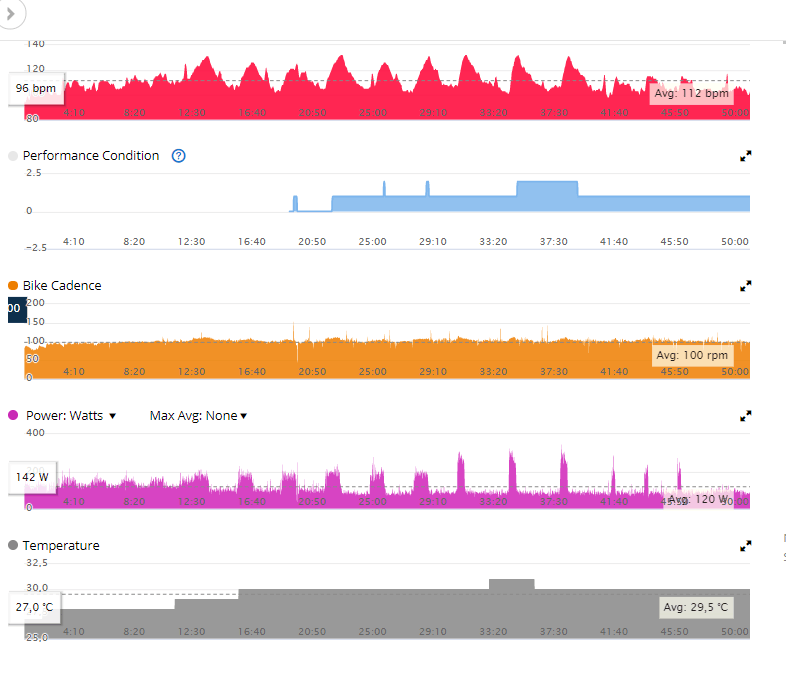
Task: Open the Power: Watts dropdown
Action: [71, 415]
